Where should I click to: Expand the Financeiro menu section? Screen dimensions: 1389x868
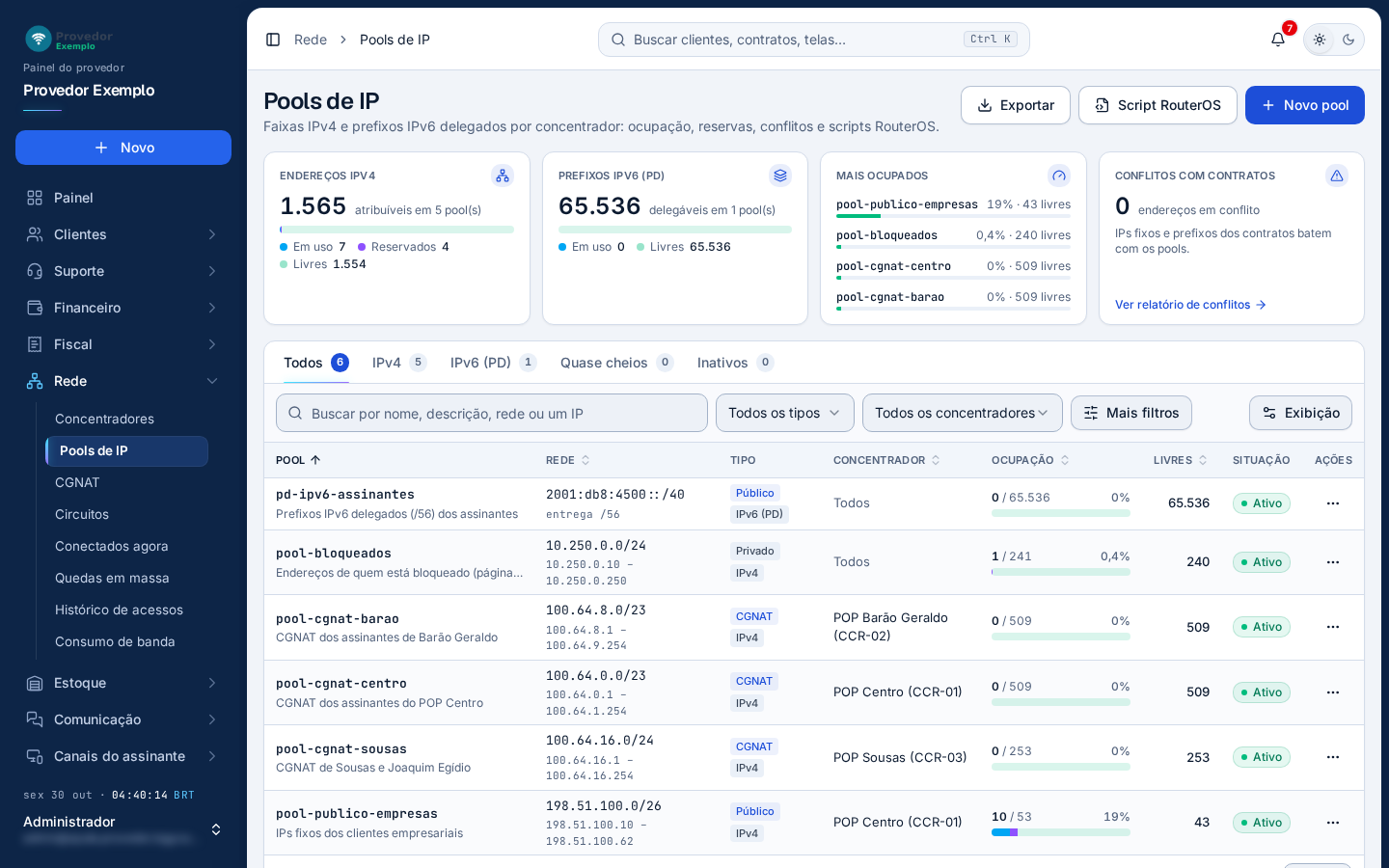[x=123, y=308]
